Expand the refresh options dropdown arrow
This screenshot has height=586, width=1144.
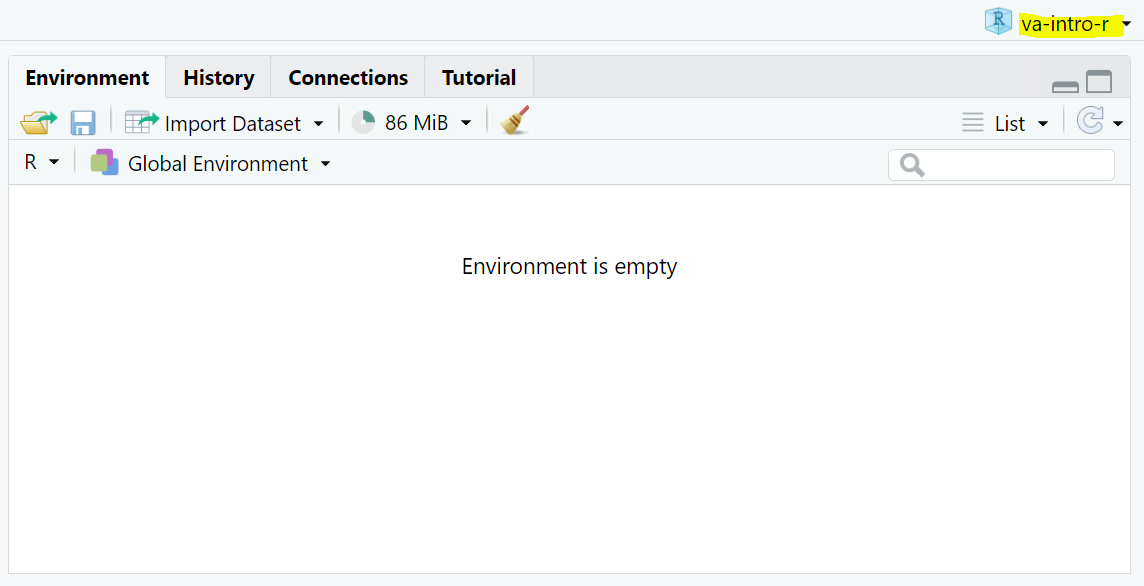click(x=1118, y=124)
